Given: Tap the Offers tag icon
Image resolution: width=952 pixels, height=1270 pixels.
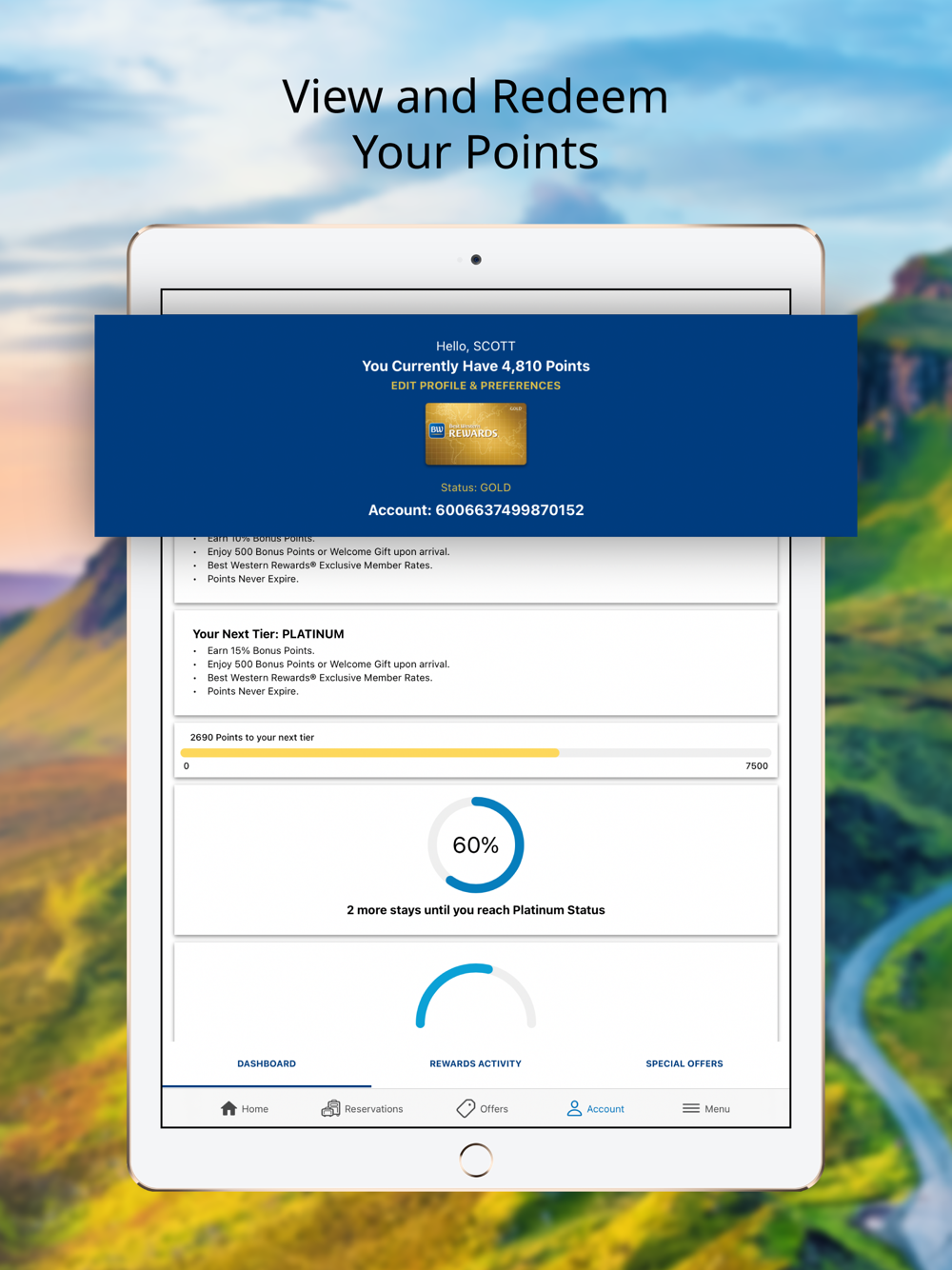Looking at the screenshot, I should (466, 1108).
